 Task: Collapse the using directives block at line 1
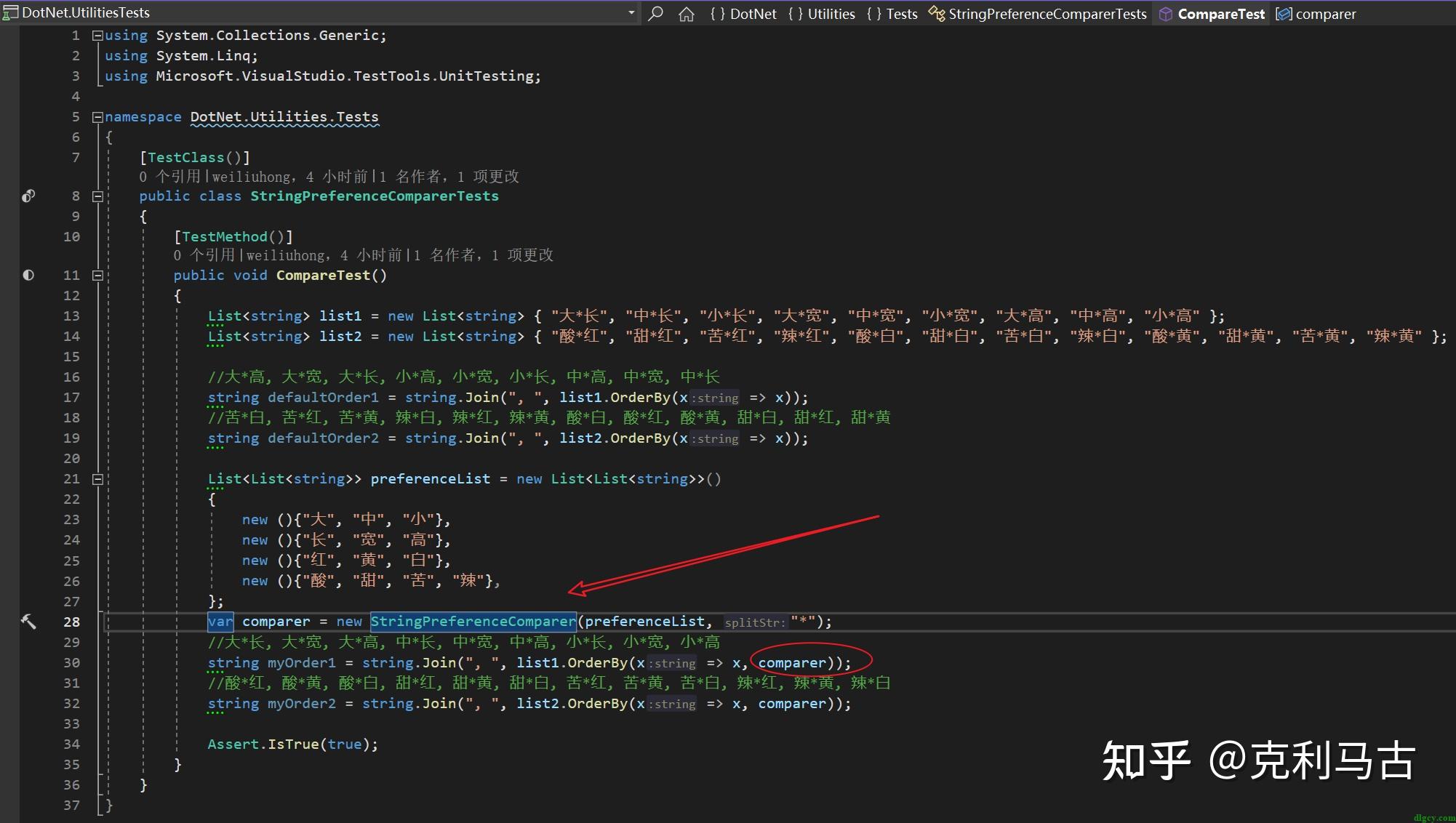pyautogui.click(x=97, y=35)
